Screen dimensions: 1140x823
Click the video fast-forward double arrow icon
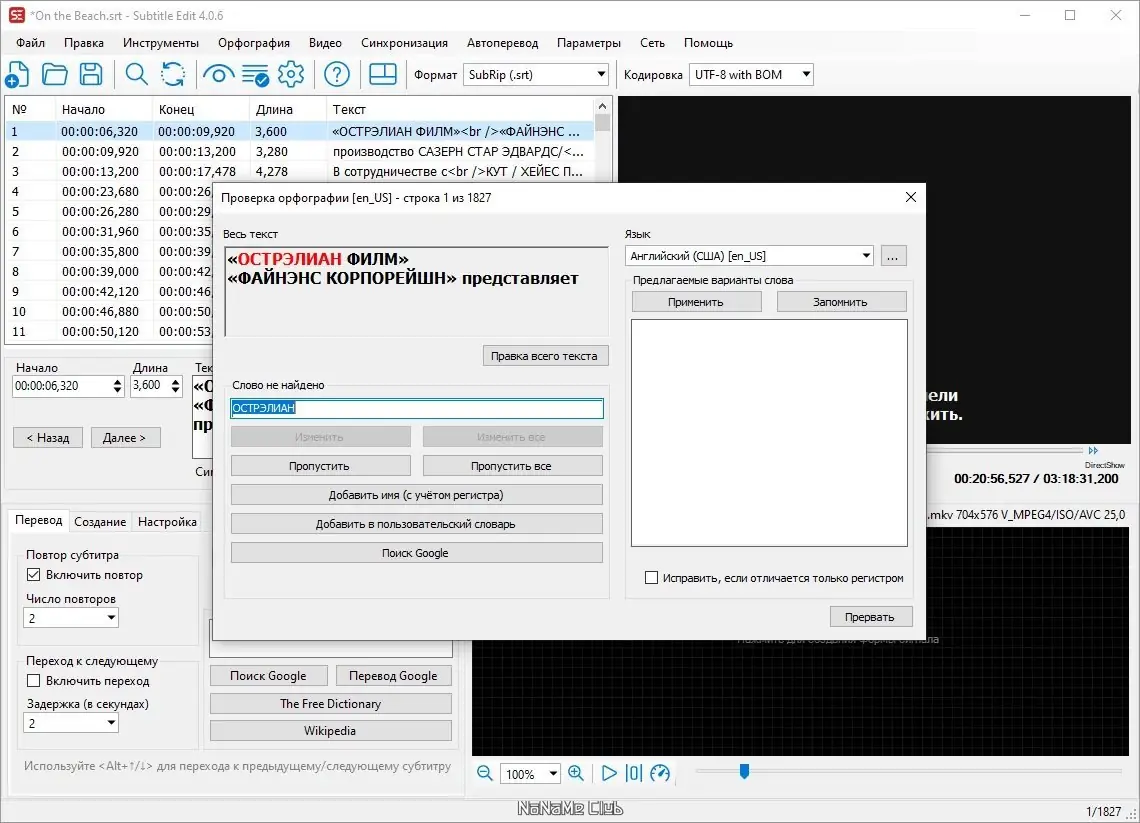pos(1093,451)
